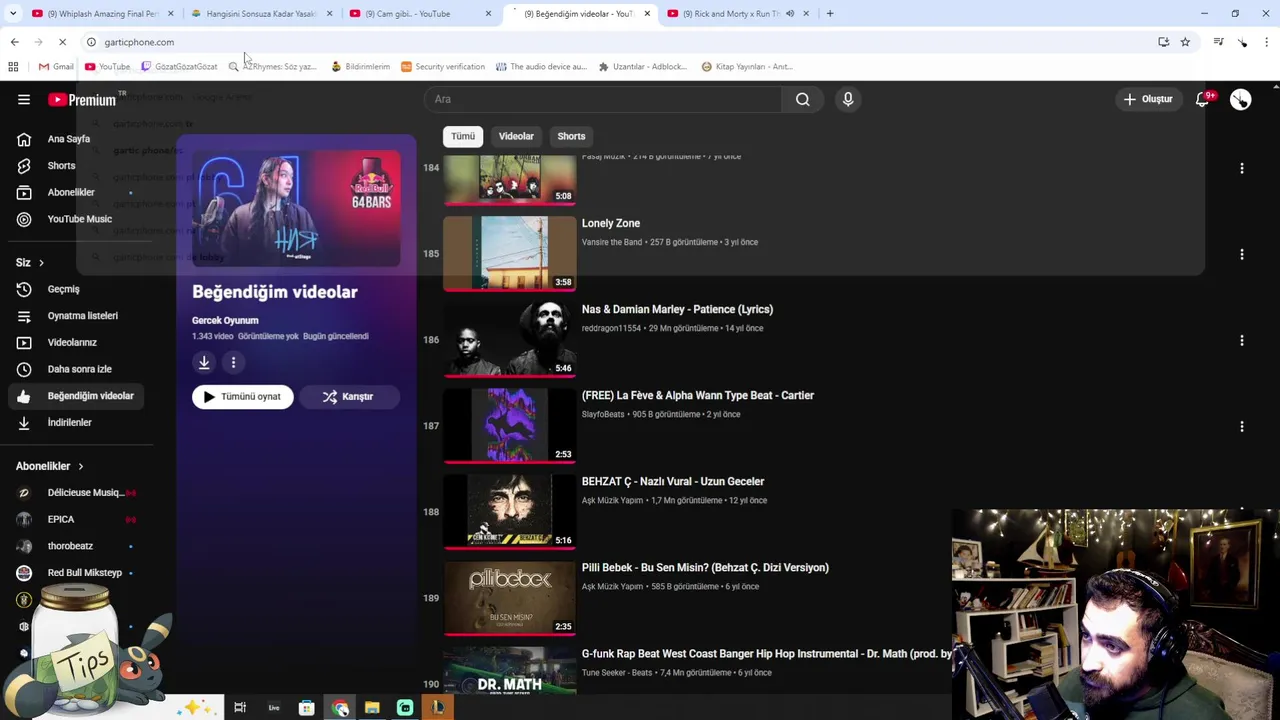Open the Chrome apps grid shortcut

coord(13,67)
